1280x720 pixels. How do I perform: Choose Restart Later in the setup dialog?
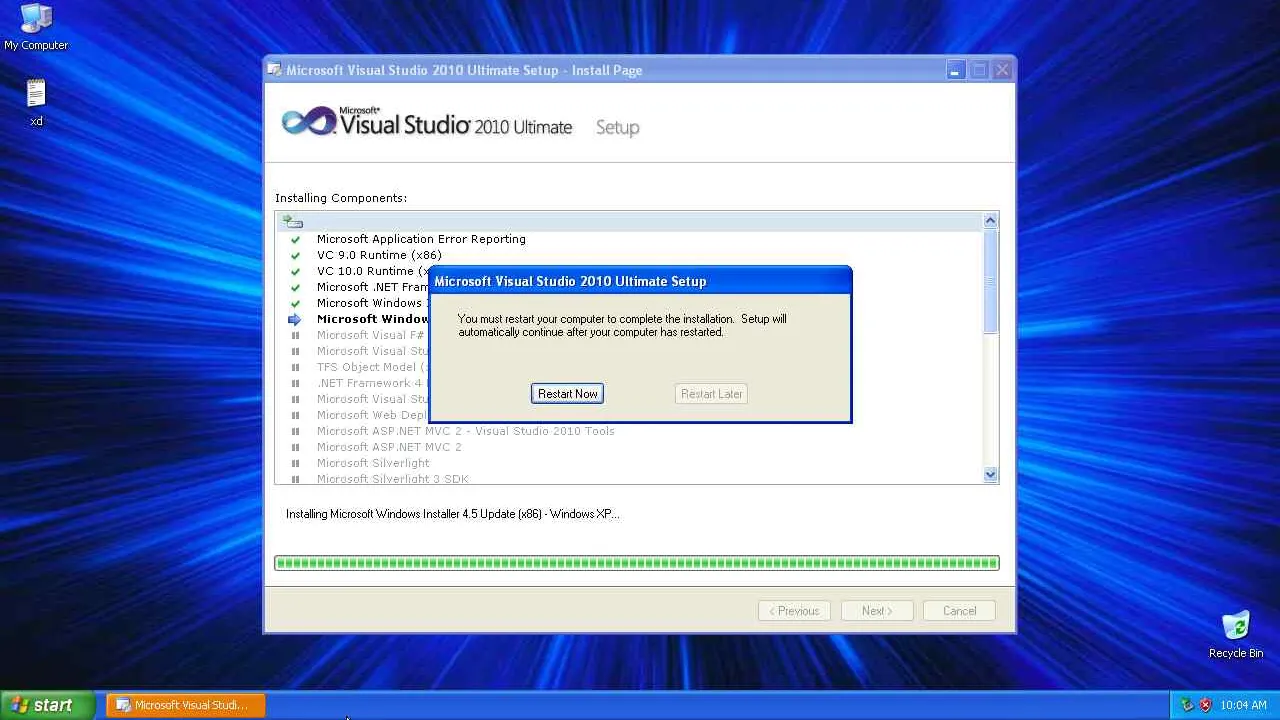(x=711, y=394)
